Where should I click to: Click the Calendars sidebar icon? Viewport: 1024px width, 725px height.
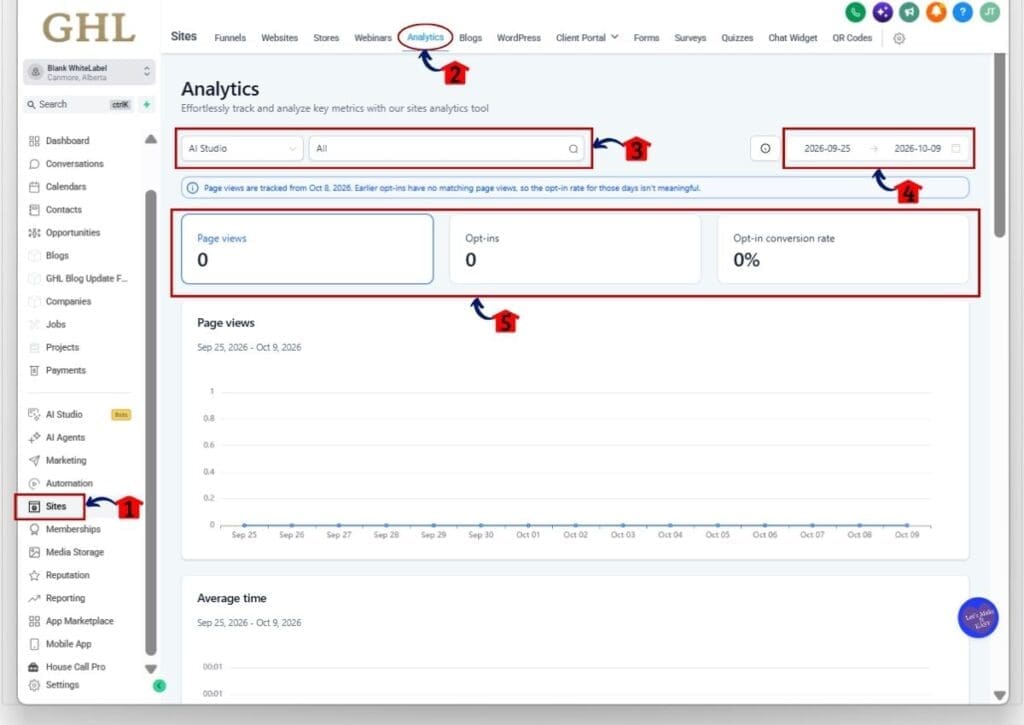[x=35, y=187]
